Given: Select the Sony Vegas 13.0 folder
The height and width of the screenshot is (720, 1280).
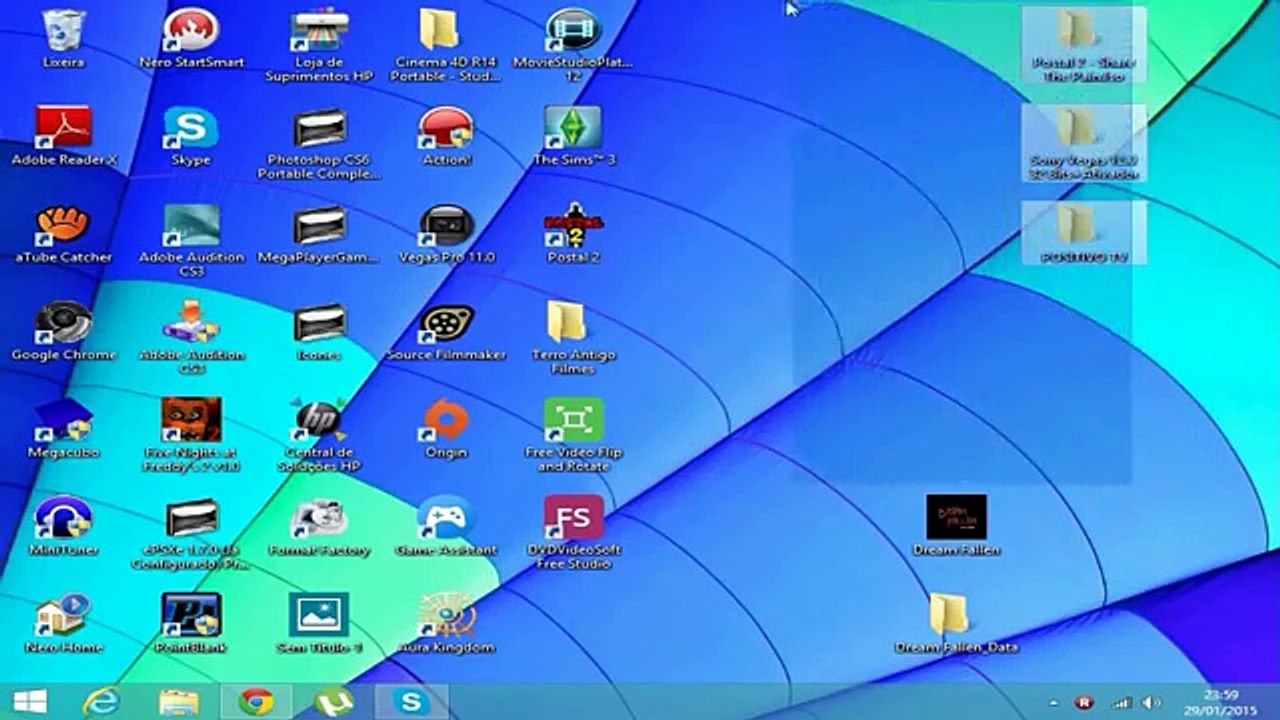Looking at the screenshot, I should (x=1084, y=143).
